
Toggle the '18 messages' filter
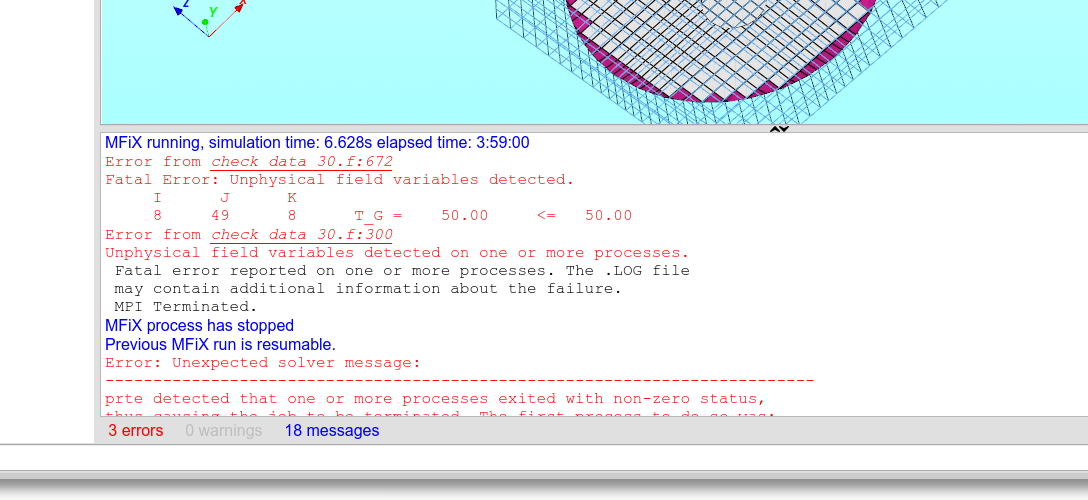(x=332, y=431)
